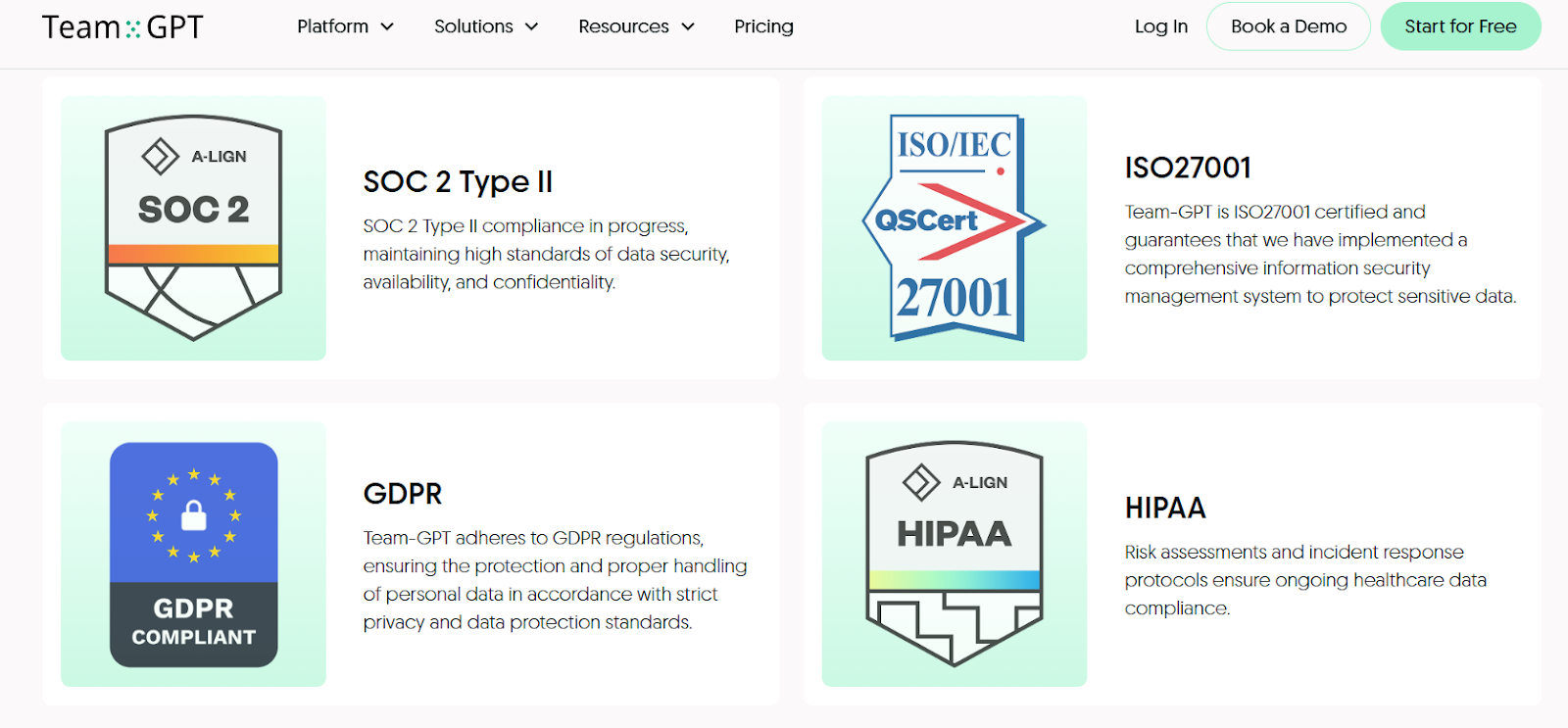
Task: Expand the Solutions chevron arrow
Action: pyautogui.click(x=532, y=26)
